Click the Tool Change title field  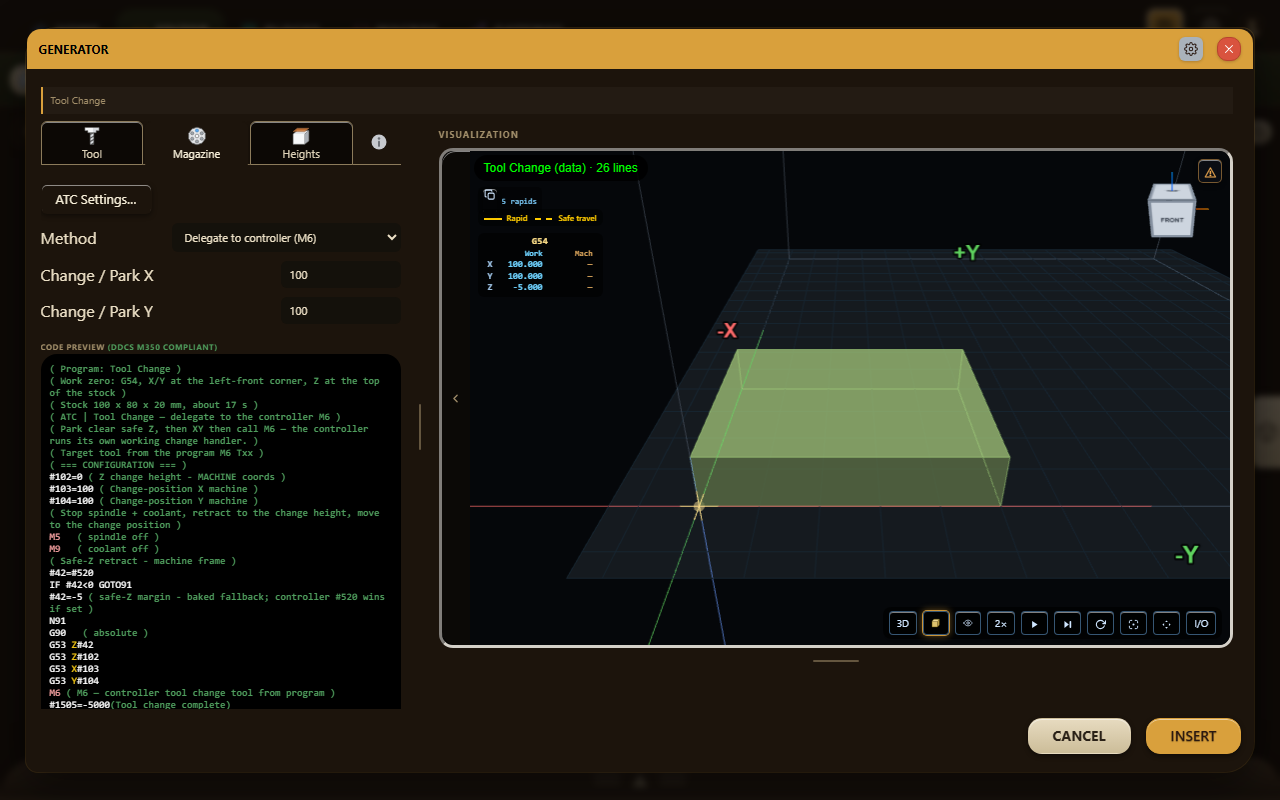click(637, 100)
